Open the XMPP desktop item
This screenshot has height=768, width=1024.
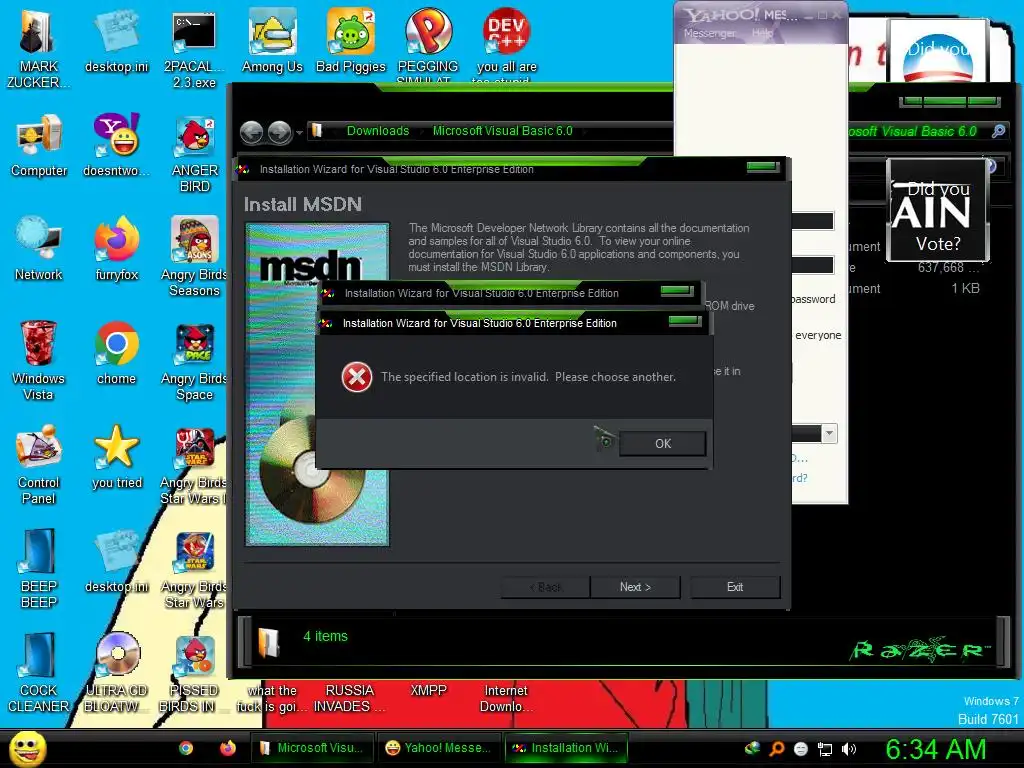coord(428,690)
